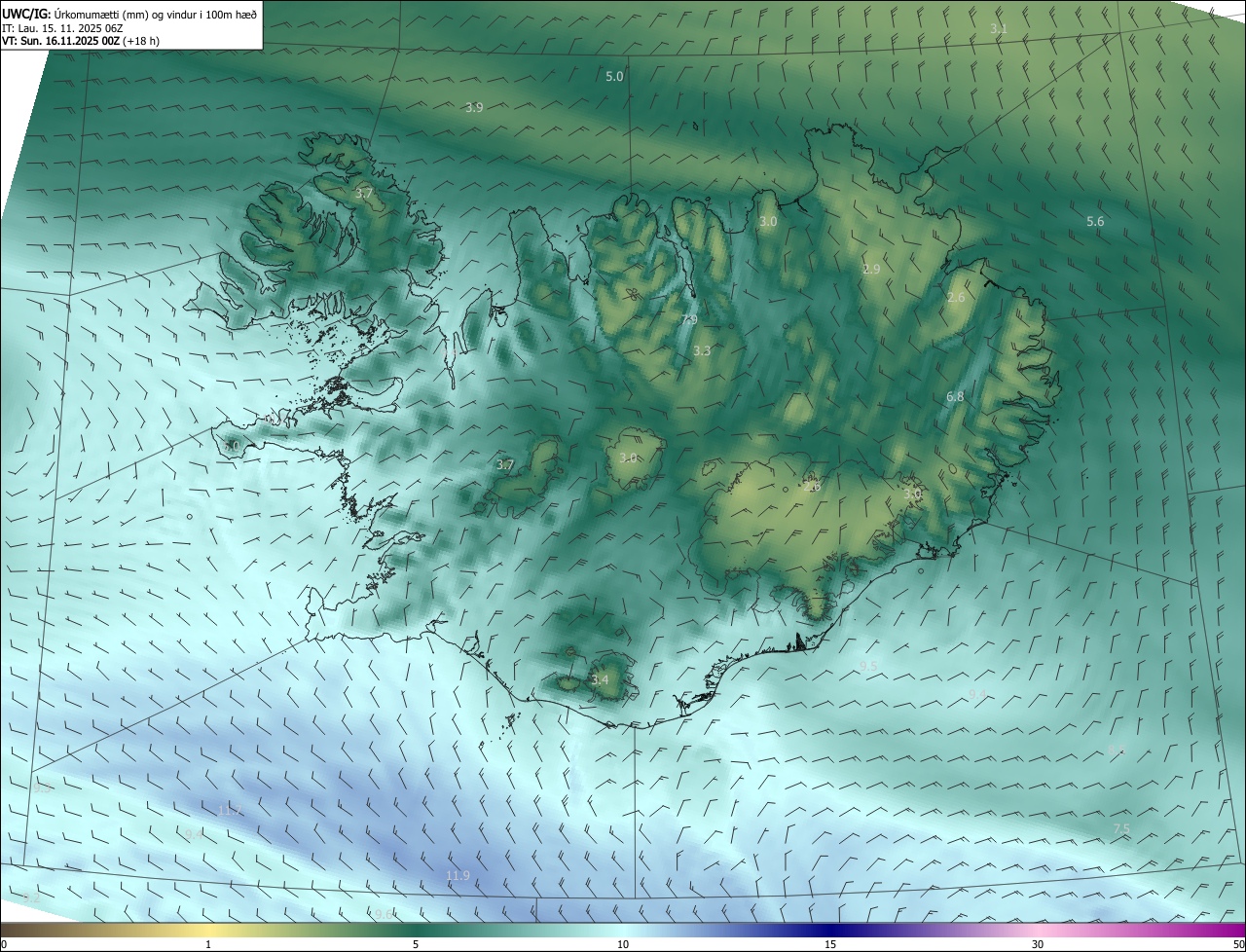Click the 5 tick label on colorbar

pyautogui.click(x=416, y=944)
